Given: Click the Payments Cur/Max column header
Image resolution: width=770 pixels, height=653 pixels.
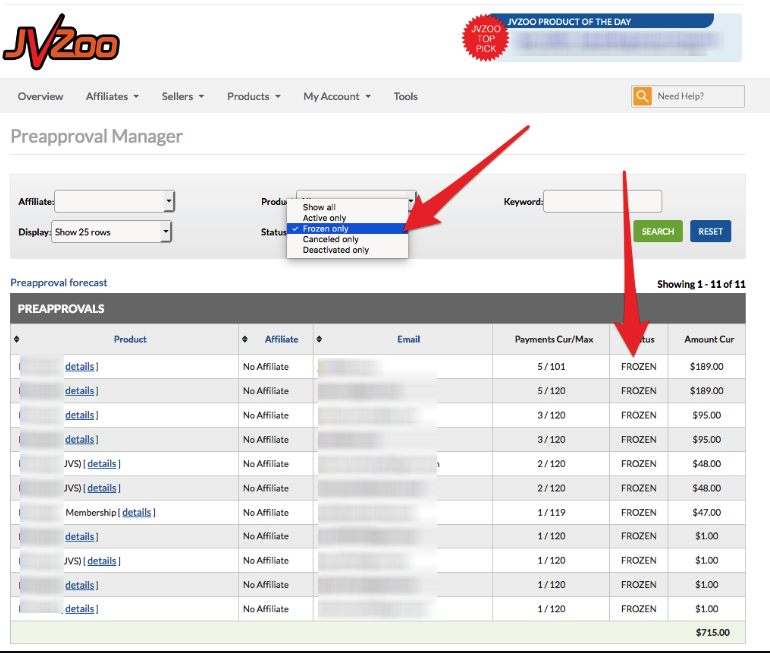Looking at the screenshot, I should click(x=554, y=339).
